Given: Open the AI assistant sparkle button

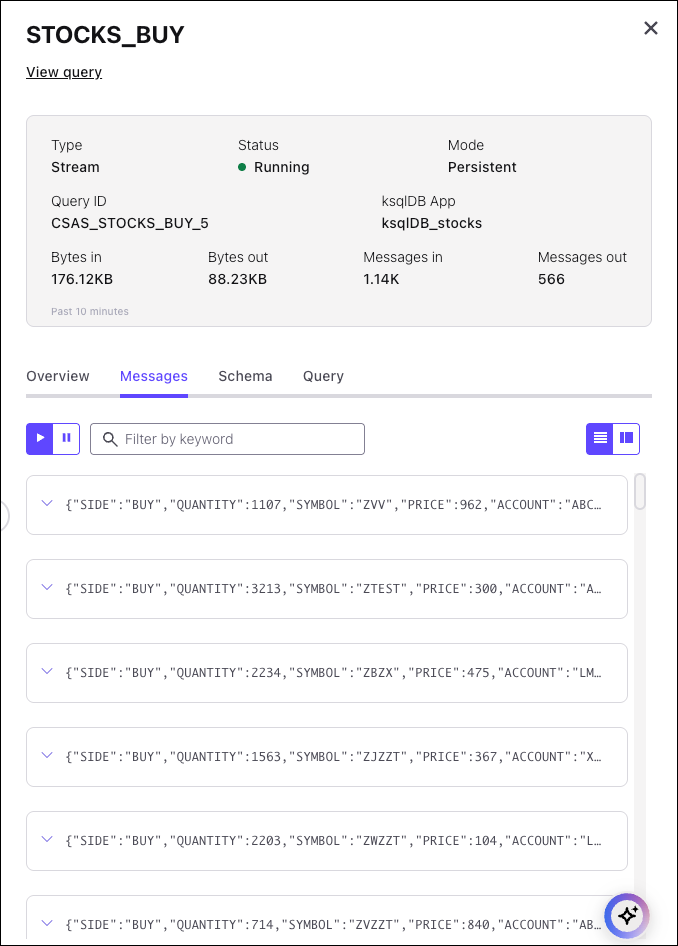Looking at the screenshot, I should point(627,915).
